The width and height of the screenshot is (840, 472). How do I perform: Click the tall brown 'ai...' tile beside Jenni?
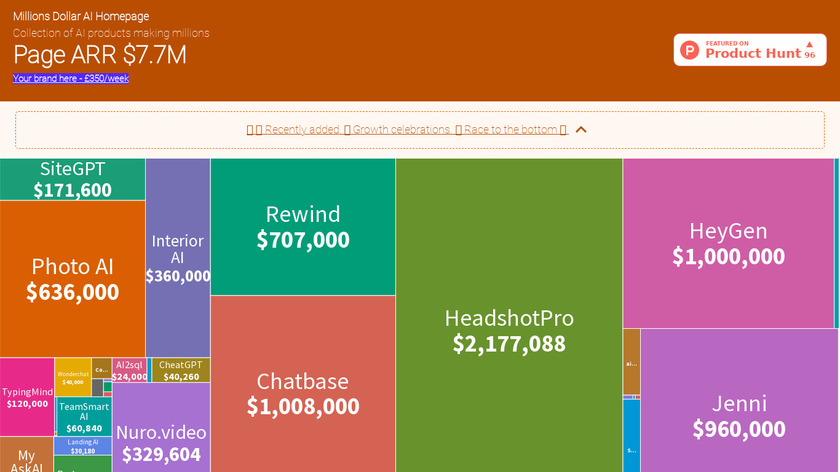click(x=632, y=362)
